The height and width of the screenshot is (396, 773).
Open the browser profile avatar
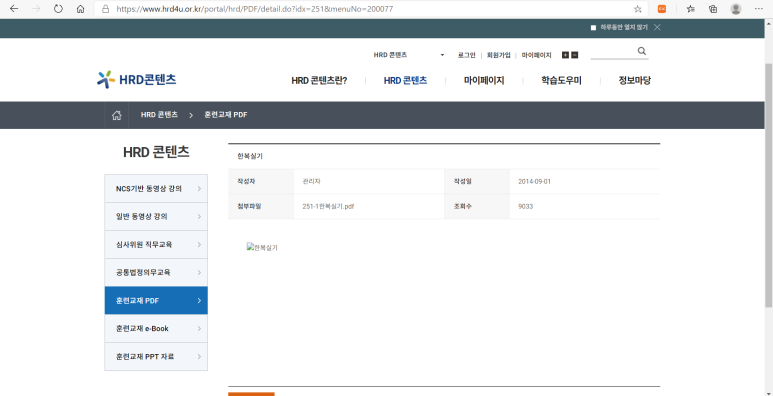pyautogui.click(x=736, y=9)
